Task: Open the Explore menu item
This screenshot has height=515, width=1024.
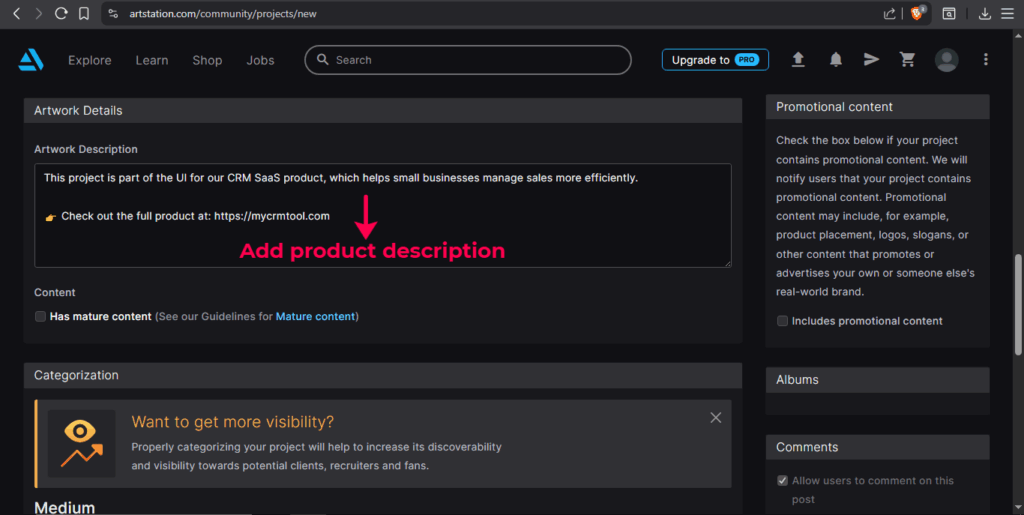Action: (x=89, y=60)
